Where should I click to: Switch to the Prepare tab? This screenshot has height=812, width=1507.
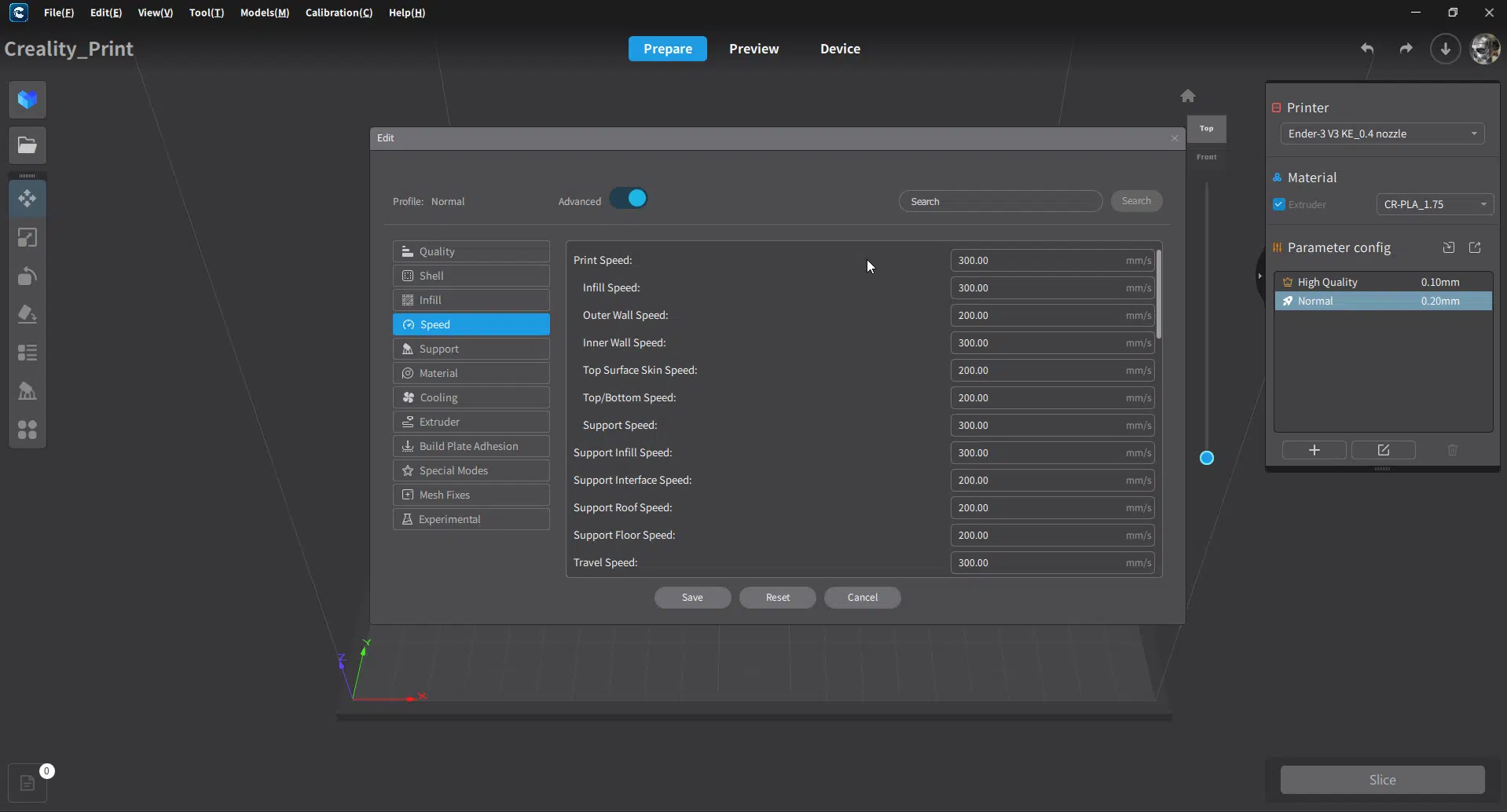(668, 49)
